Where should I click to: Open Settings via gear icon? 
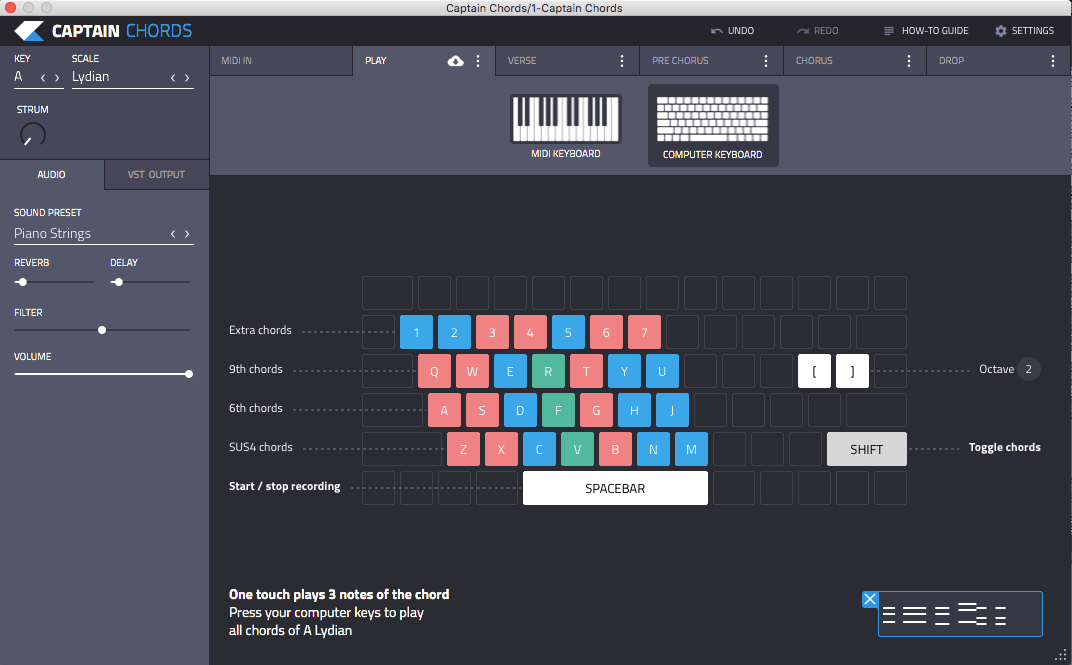tap(1001, 31)
